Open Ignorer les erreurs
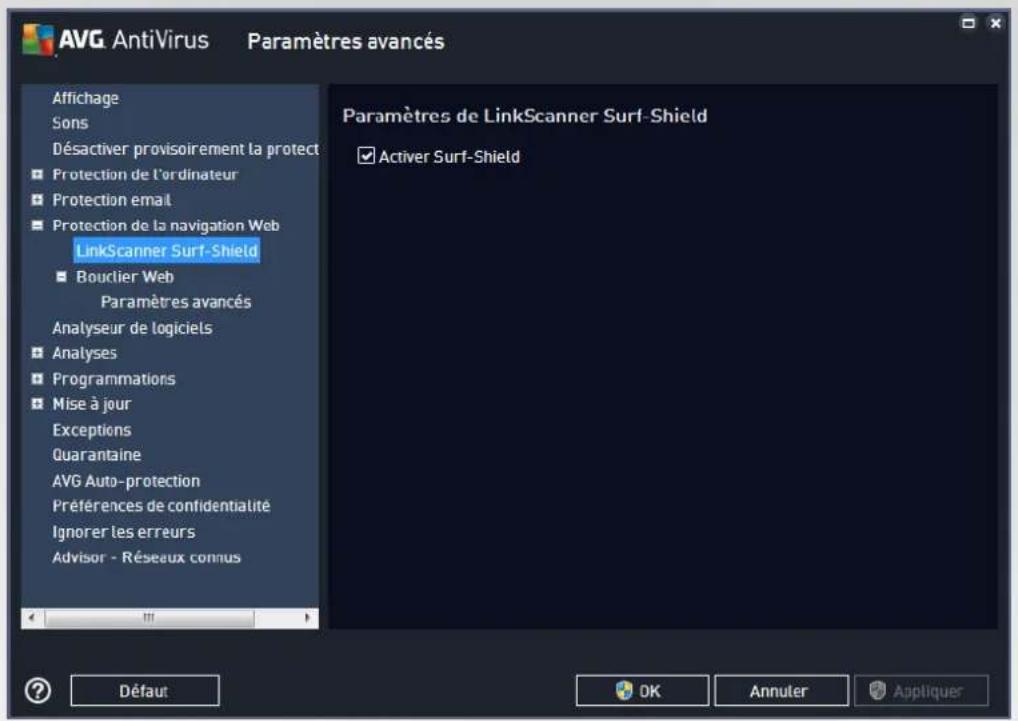Screen dimensions: 1018x721 pos(123,532)
